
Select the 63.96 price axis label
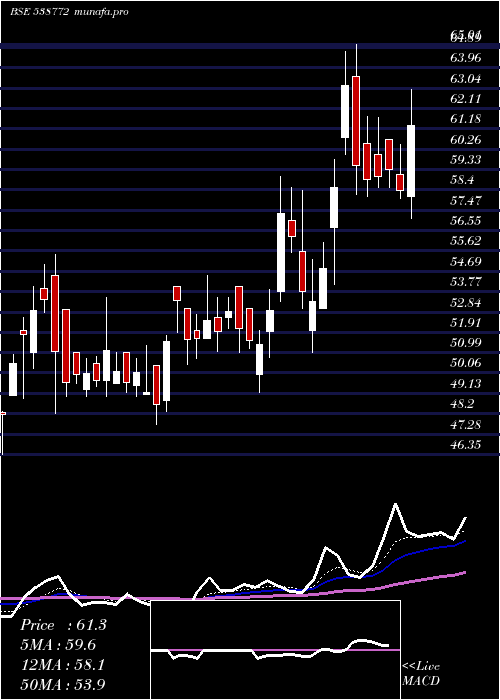click(x=466, y=58)
